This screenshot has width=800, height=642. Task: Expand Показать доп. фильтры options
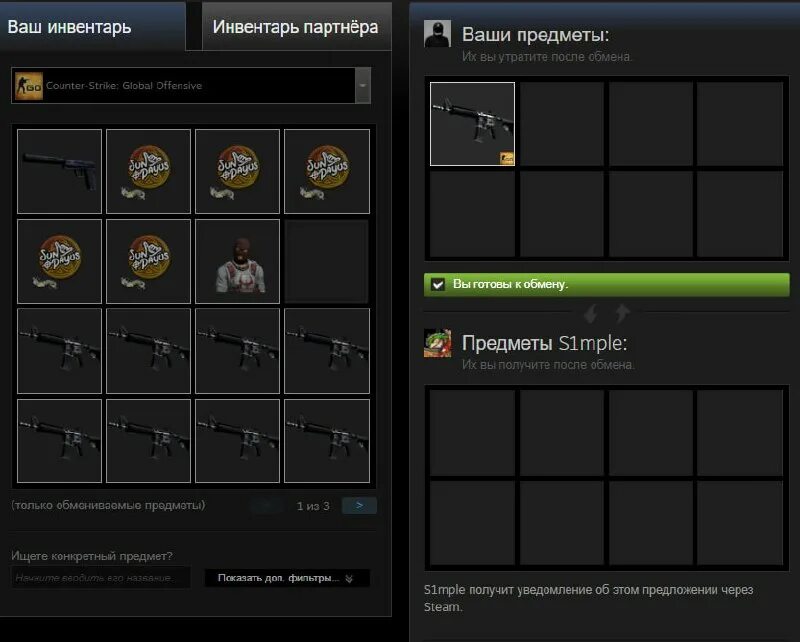click(x=287, y=578)
